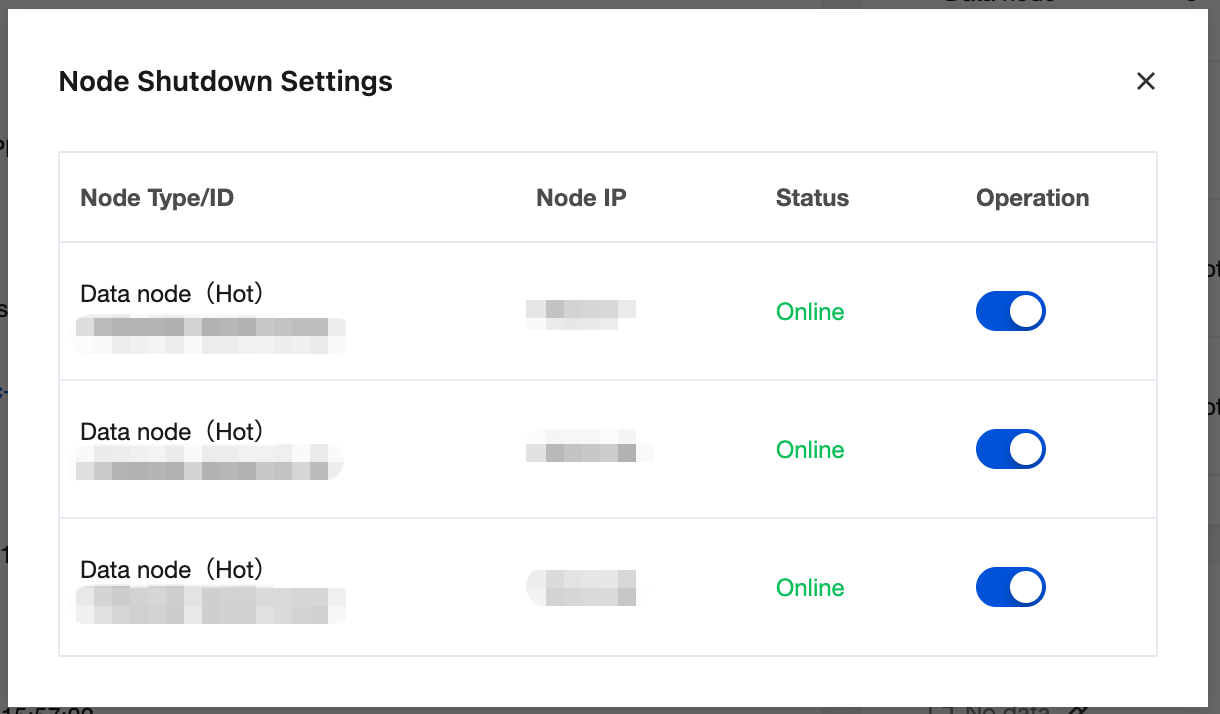
Task: Select the first Data node (Hot) label
Action: (x=172, y=294)
